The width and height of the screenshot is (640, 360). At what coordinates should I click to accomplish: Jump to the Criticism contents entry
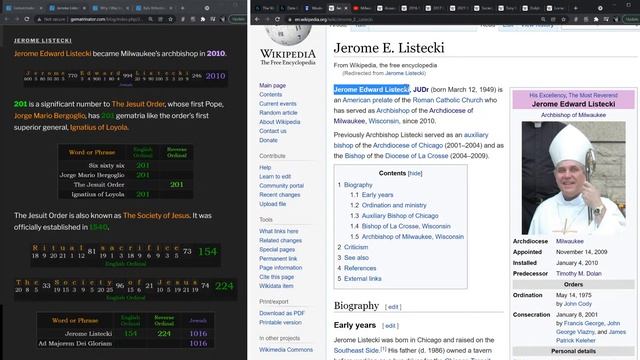click(356, 247)
